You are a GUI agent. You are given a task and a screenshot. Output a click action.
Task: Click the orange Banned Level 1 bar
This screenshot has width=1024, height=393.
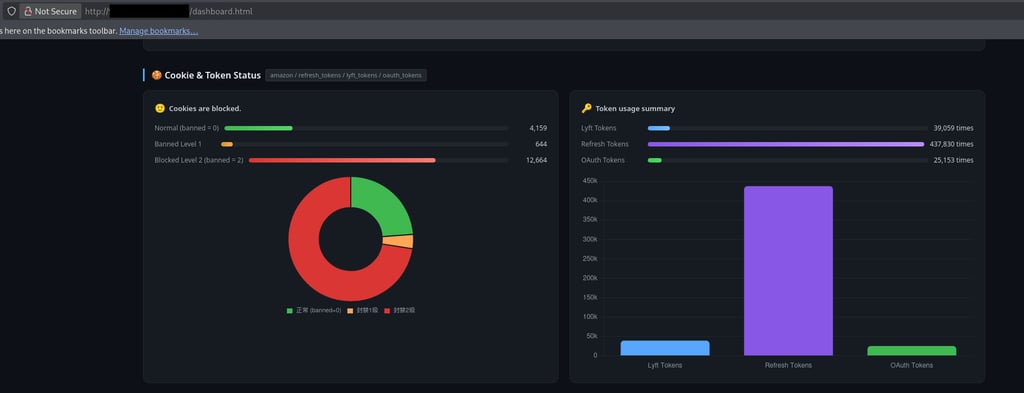[x=227, y=144]
